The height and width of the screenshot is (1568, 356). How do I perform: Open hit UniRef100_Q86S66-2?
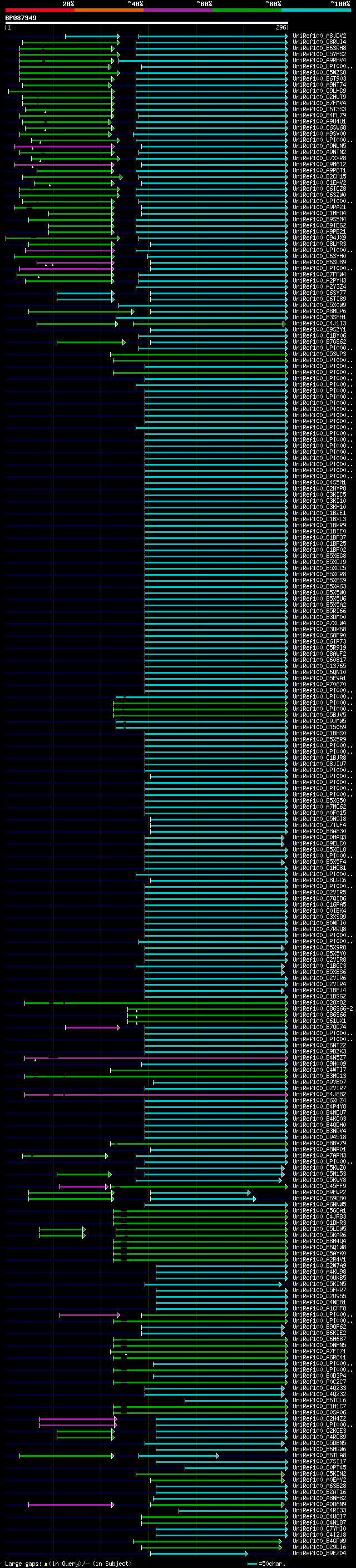(x=323, y=1008)
